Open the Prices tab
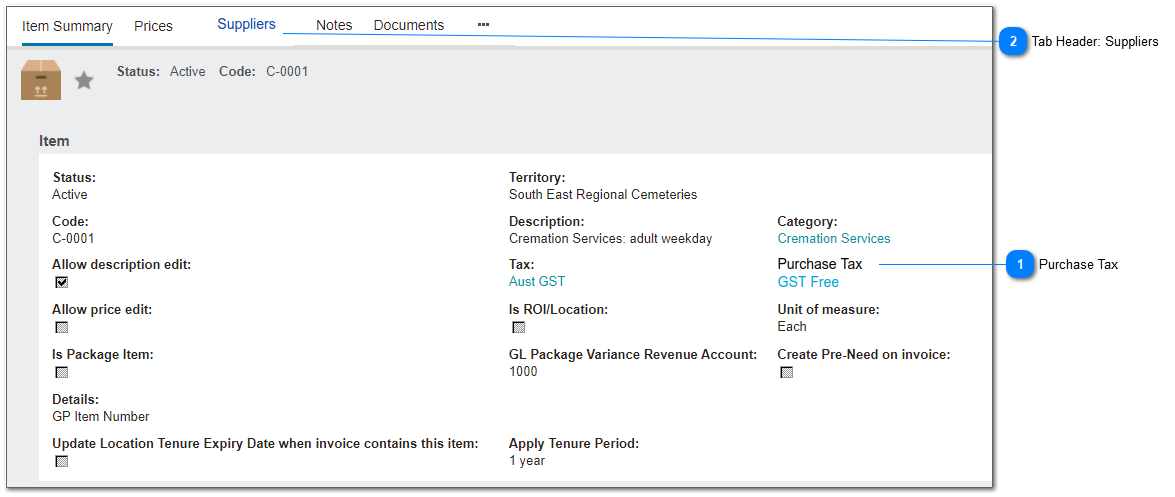 point(154,26)
